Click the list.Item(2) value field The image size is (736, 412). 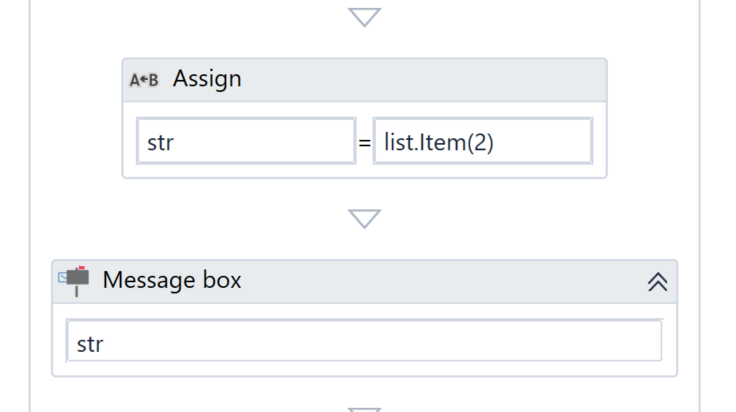pos(483,141)
